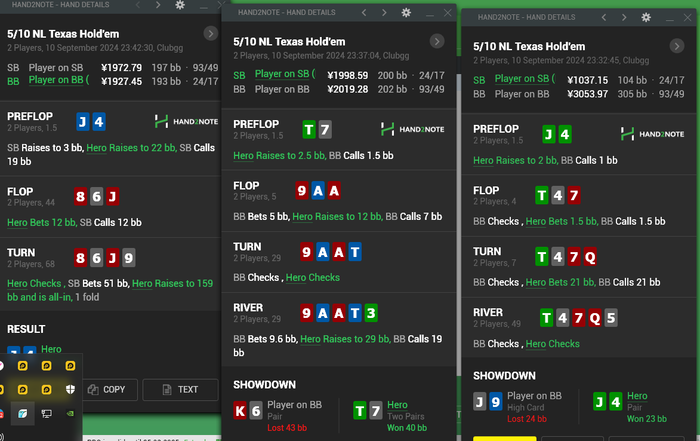Click '305 bb' stack size text
The image size is (700, 441).
point(632,94)
